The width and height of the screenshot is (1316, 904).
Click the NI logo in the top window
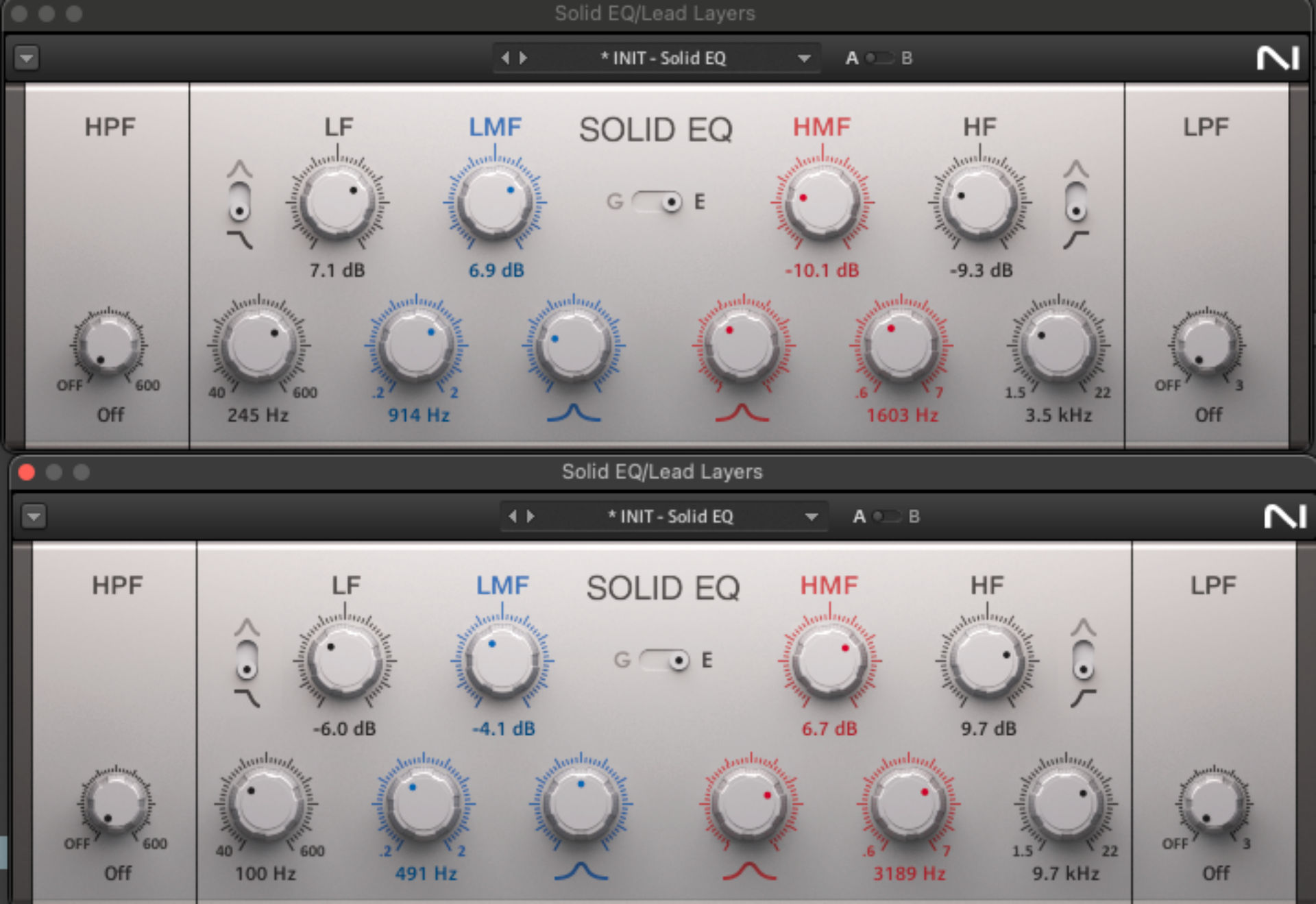1278,58
